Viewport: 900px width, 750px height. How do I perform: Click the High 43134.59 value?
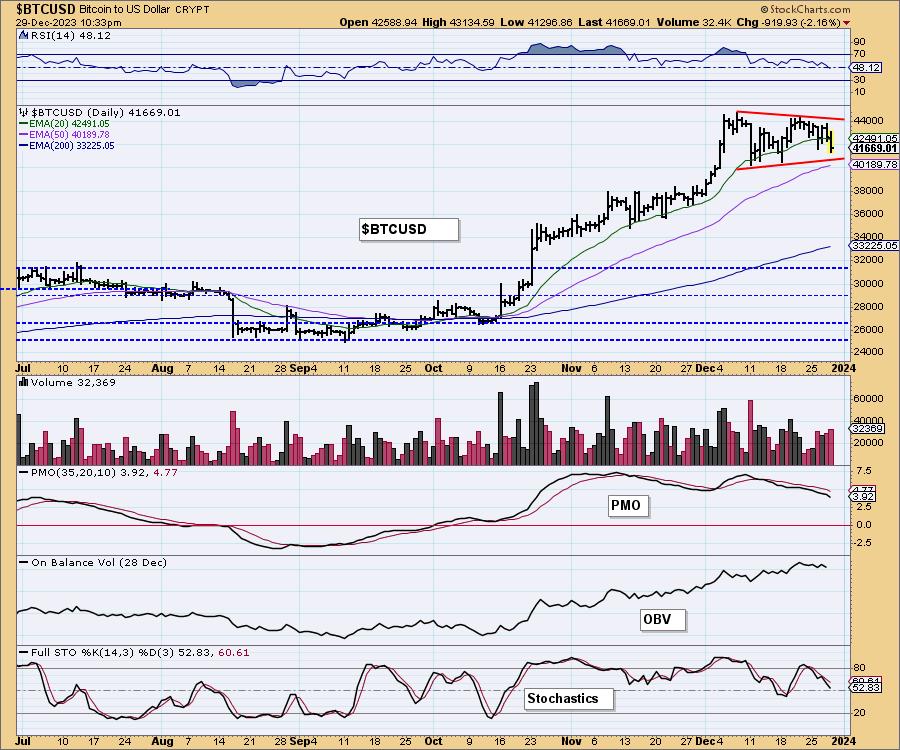coord(459,22)
